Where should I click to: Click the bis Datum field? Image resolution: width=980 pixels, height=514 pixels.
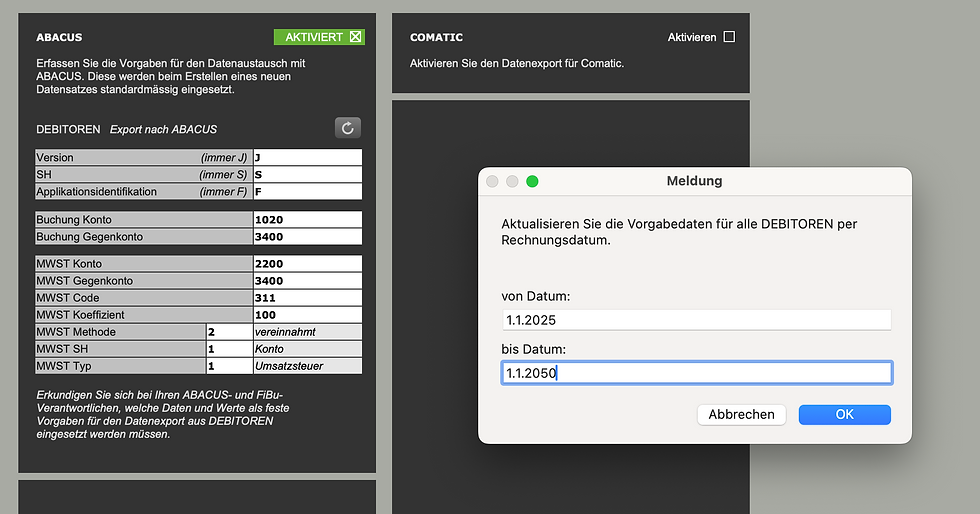click(696, 373)
